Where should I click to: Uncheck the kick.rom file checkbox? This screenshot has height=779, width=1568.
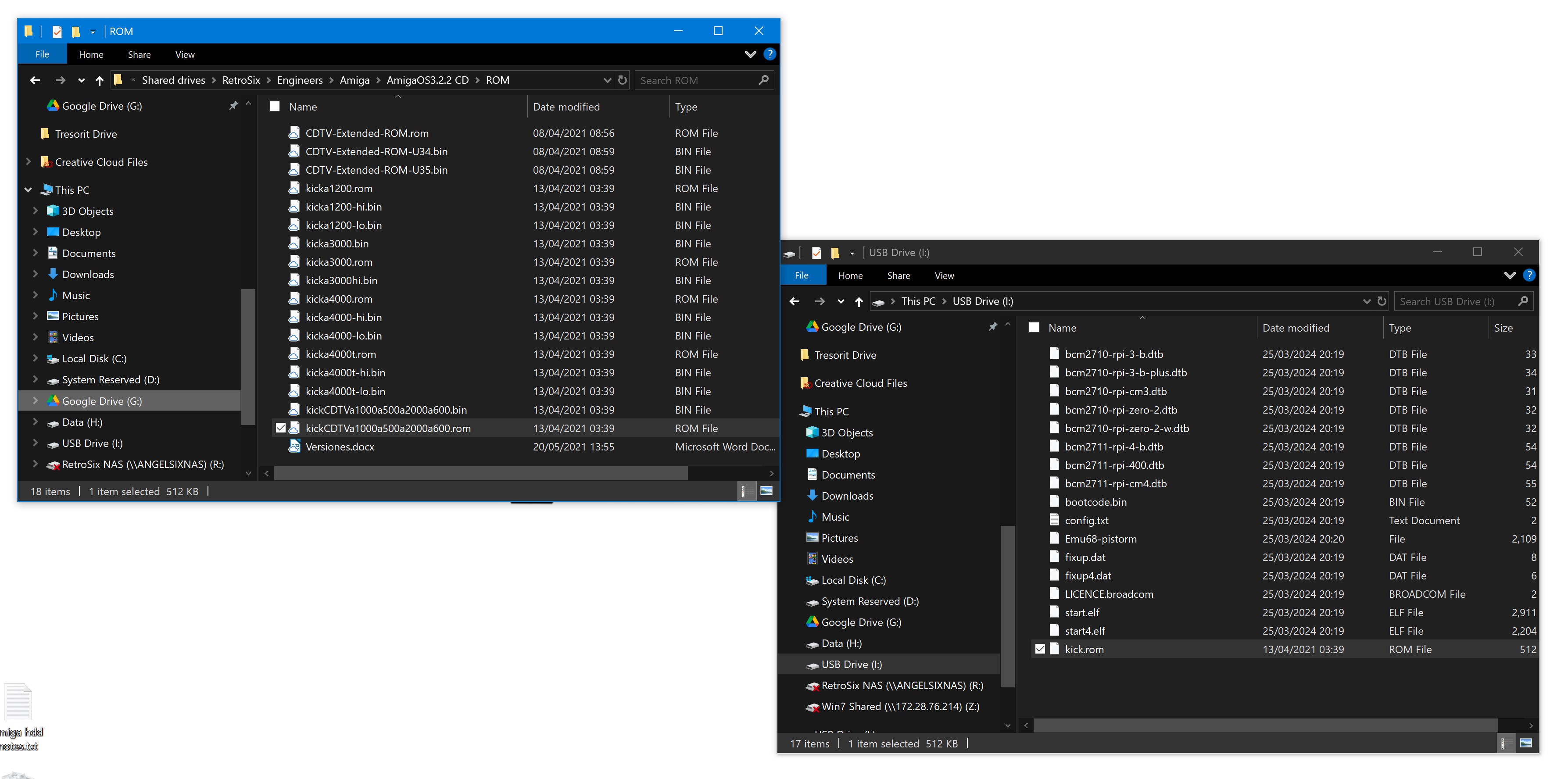[x=1040, y=649]
